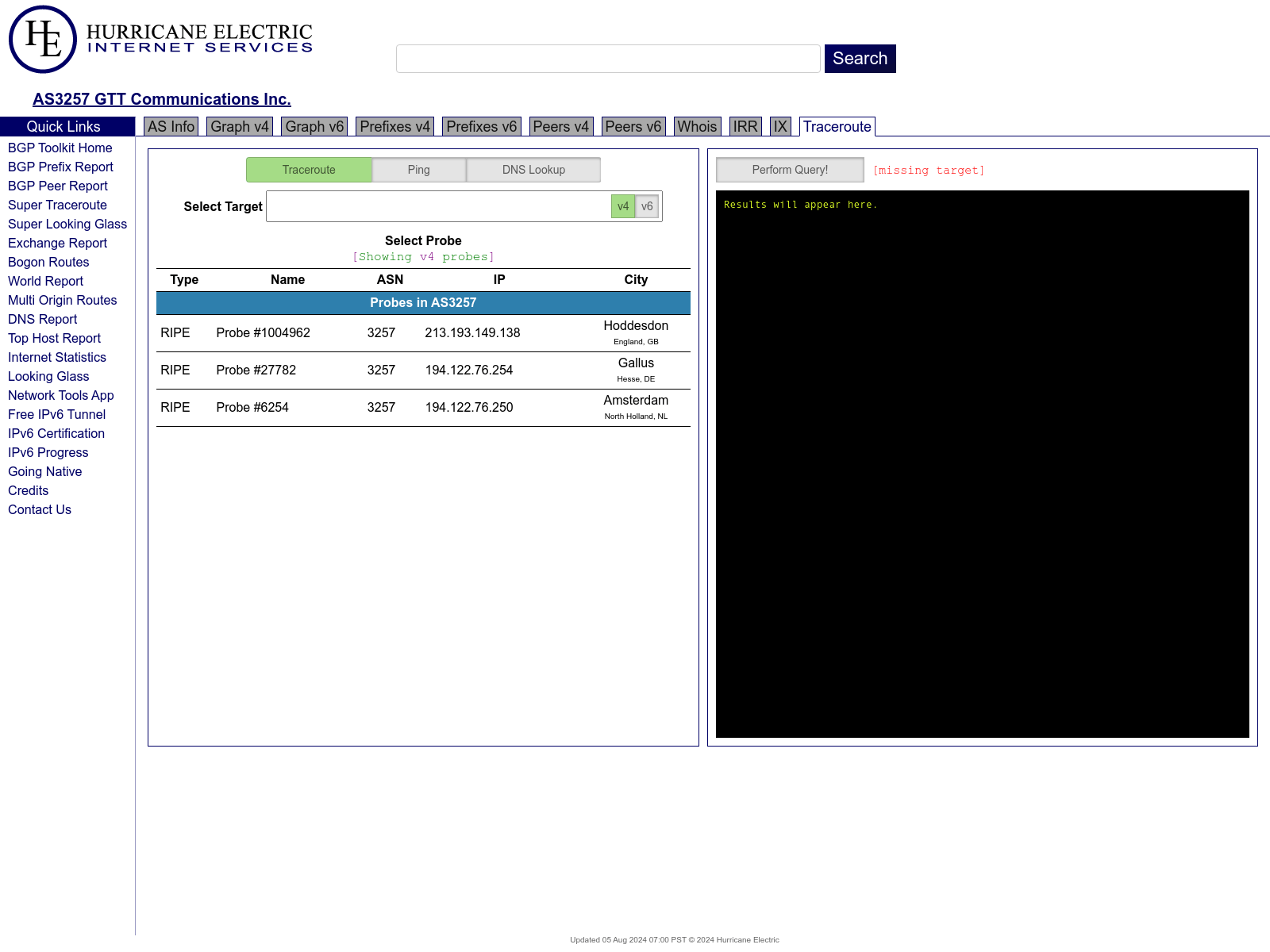Viewport: 1270px width, 952px height.
Task: Open Looking Glass sidebar link
Action: [x=48, y=376]
